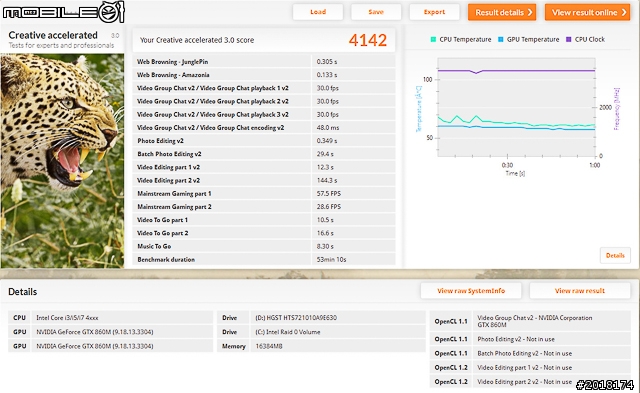Click the leopard benchmark image
Image resolution: width=640 pixels, height=393 pixels.
pos(62,161)
